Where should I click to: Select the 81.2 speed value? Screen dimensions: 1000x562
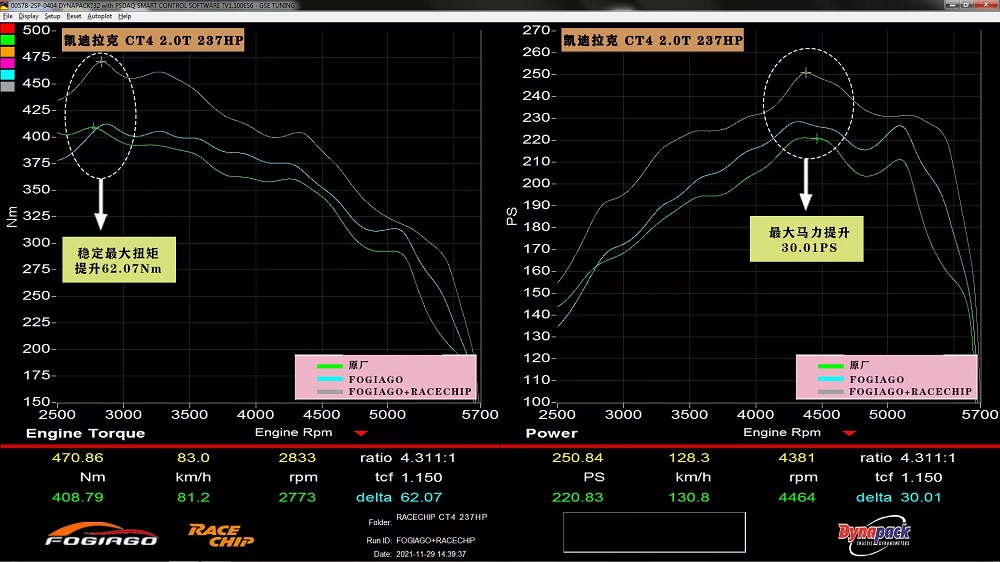[x=193, y=497]
